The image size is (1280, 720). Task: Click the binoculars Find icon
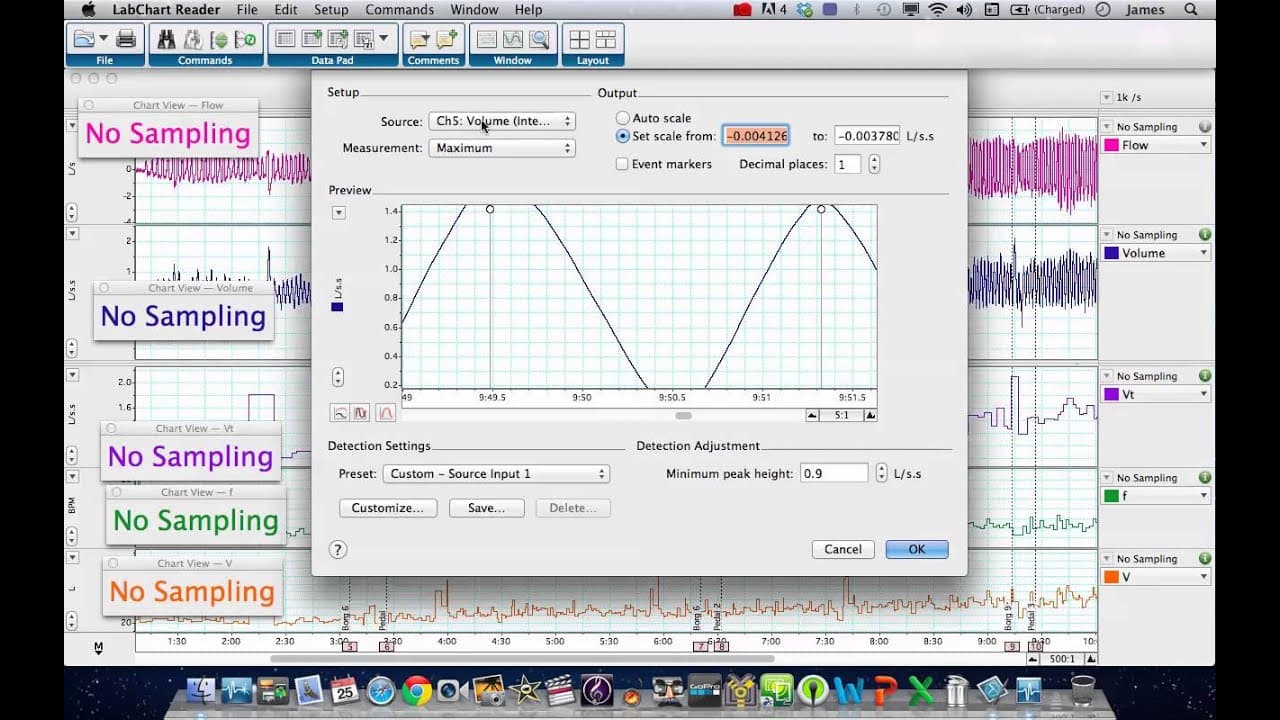(x=166, y=40)
